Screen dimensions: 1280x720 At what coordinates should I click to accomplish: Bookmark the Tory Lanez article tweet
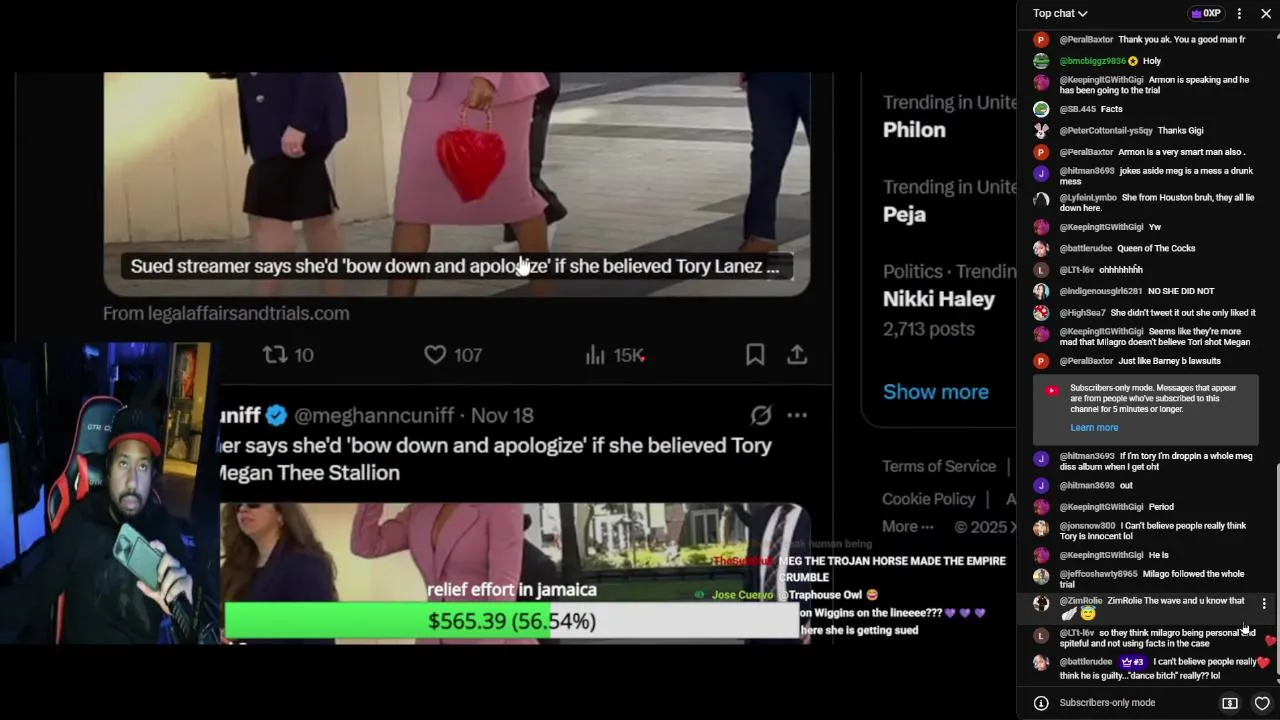pyautogui.click(x=755, y=354)
